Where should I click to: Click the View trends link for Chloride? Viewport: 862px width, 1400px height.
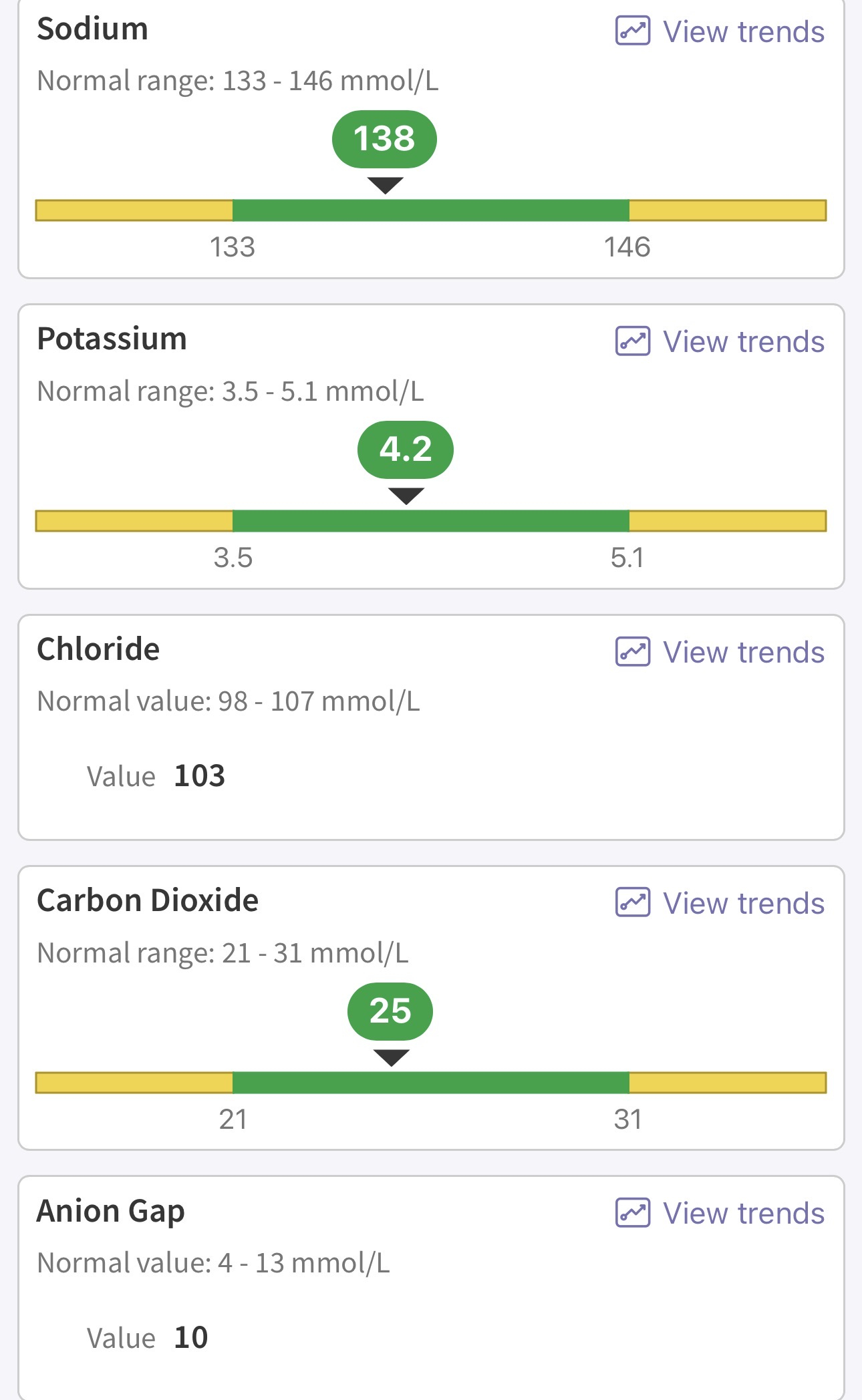[744, 653]
